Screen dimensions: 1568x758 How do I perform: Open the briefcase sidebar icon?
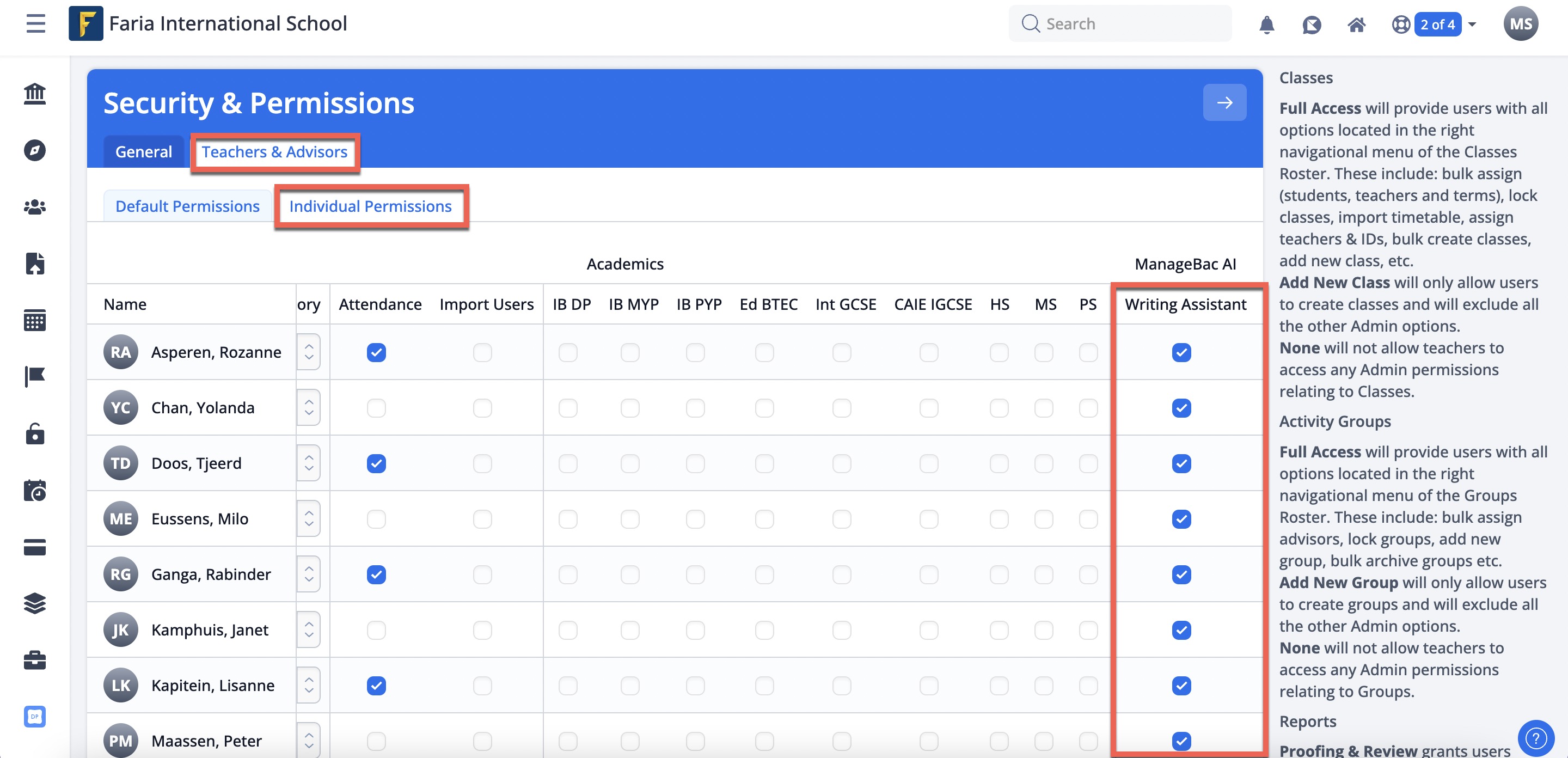[35, 660]
